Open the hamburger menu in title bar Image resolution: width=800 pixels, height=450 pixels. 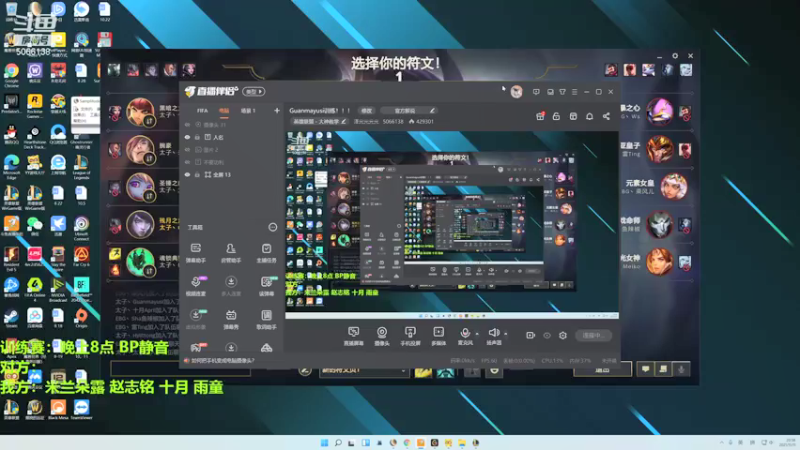[x=574, y=92]
